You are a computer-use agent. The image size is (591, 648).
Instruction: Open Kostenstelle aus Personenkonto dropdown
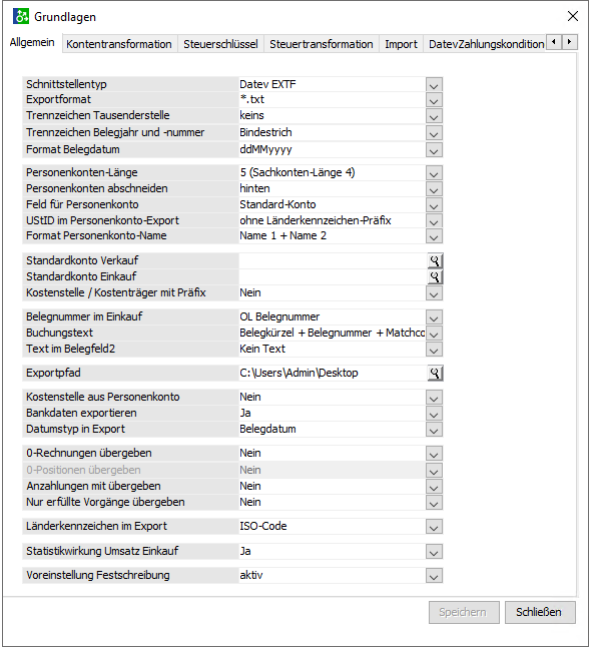coord(434,397)
